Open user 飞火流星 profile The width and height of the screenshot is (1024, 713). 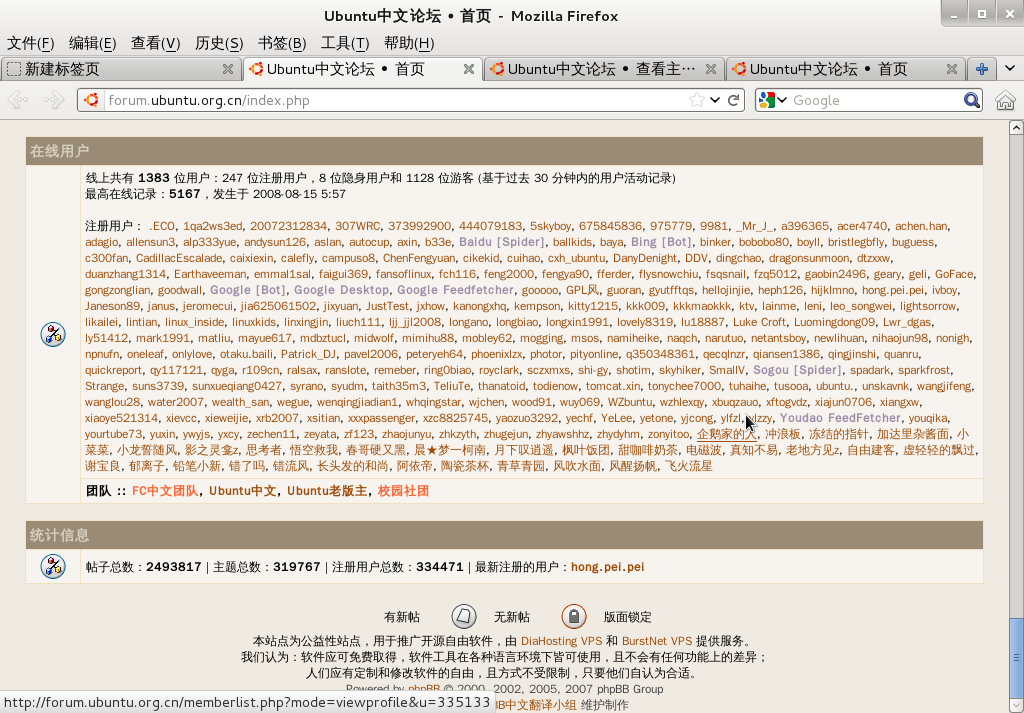pyautogui.click(x=688, y=466)
